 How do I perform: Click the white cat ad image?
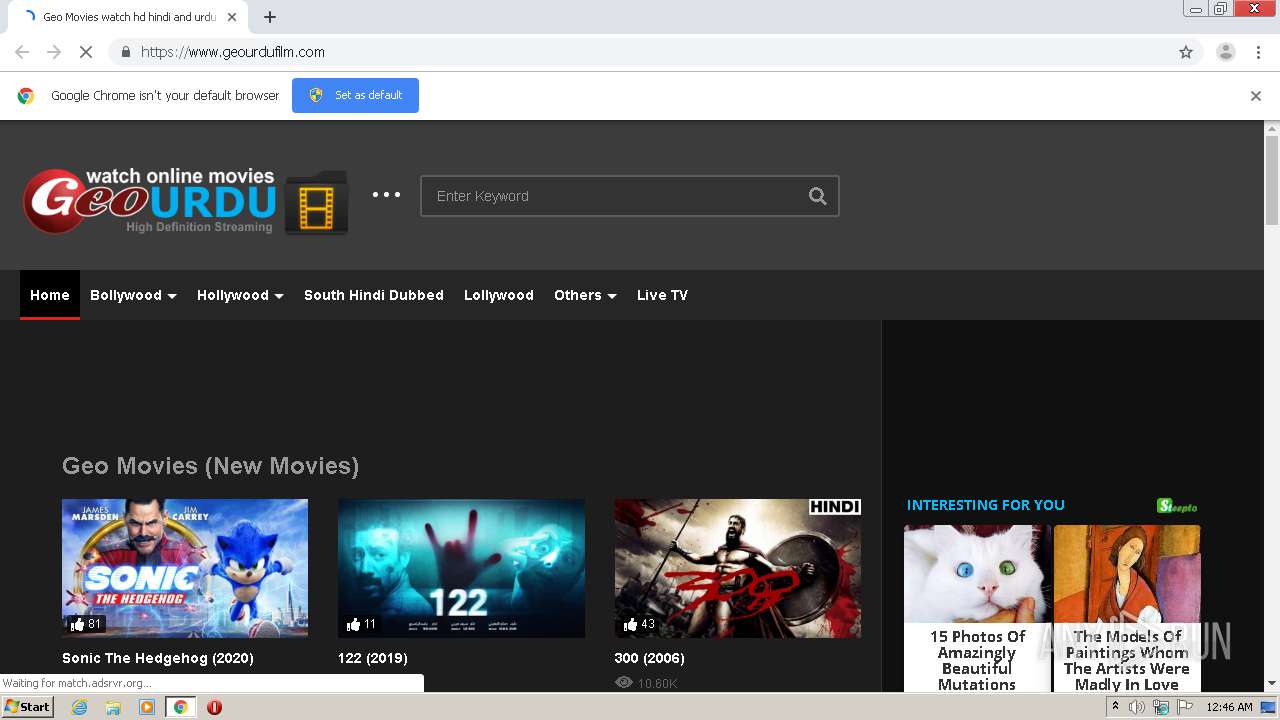(x=977, y=574)
